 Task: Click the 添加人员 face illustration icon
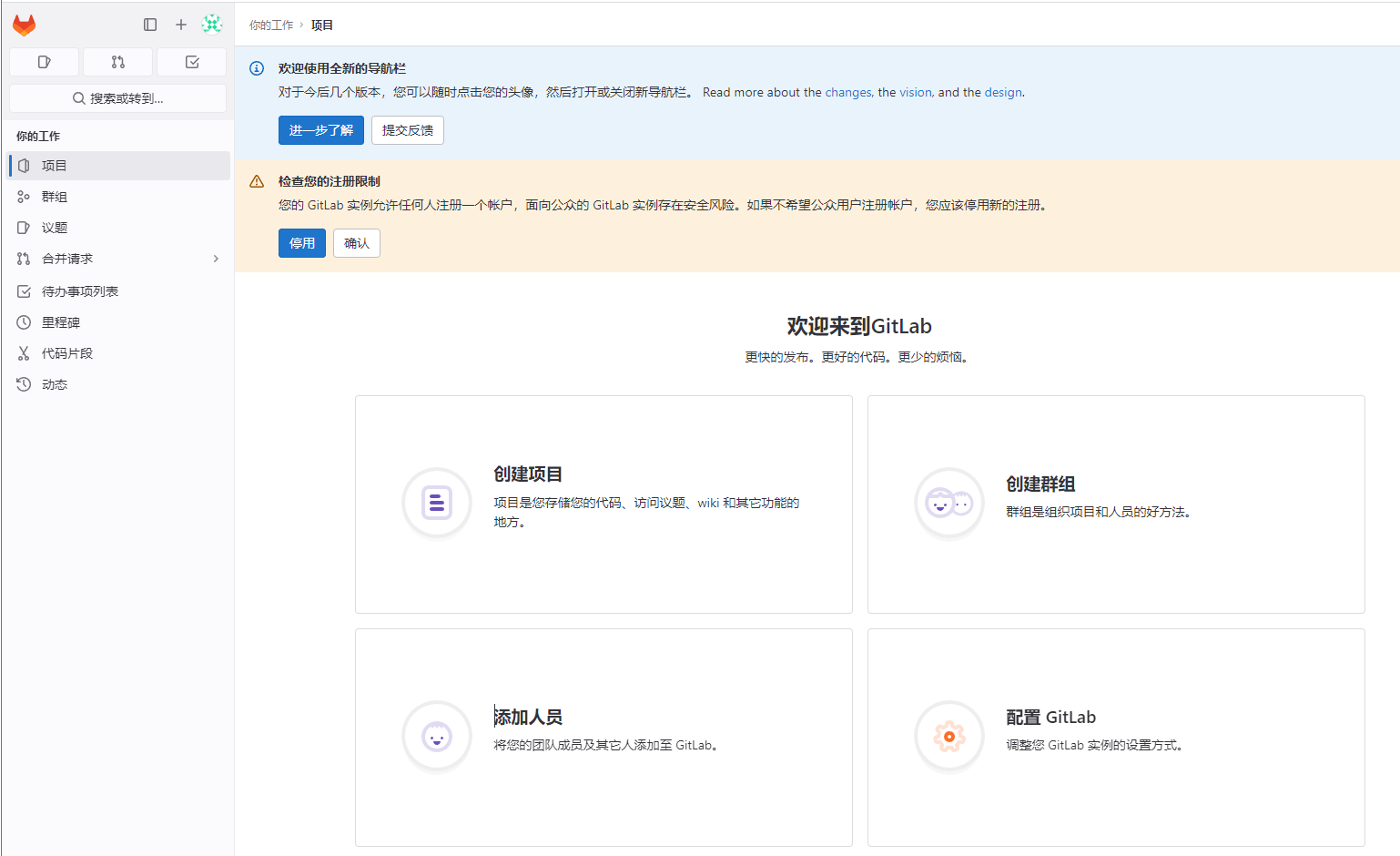pyautogui.click(x=437, y=736)
